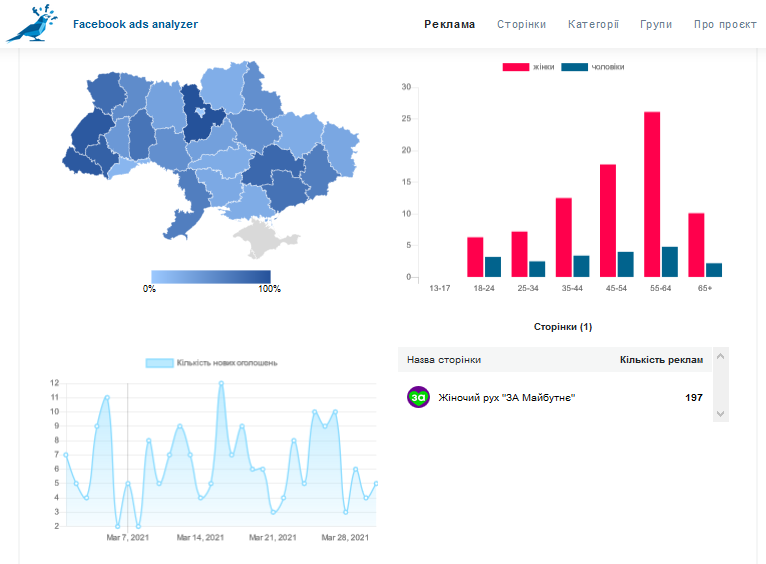Viewport: 766px width, 564px height.
Task: Click the 0%–100% map color gradient bar
Action: click(x=210, y=276)
